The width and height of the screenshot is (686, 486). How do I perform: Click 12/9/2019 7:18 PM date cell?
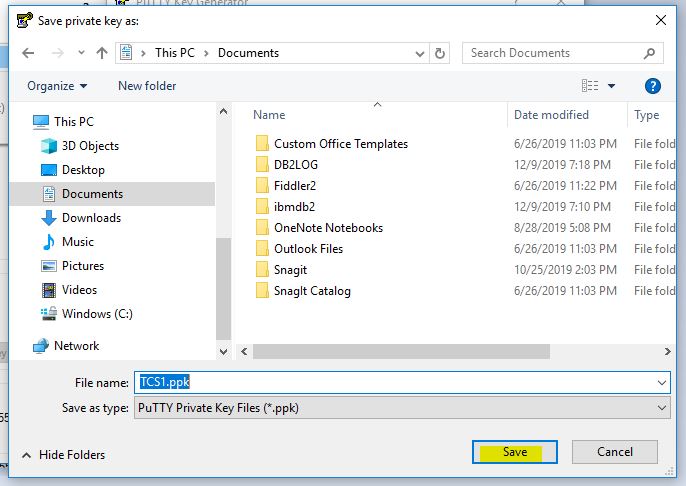click(x=562, y=165)
